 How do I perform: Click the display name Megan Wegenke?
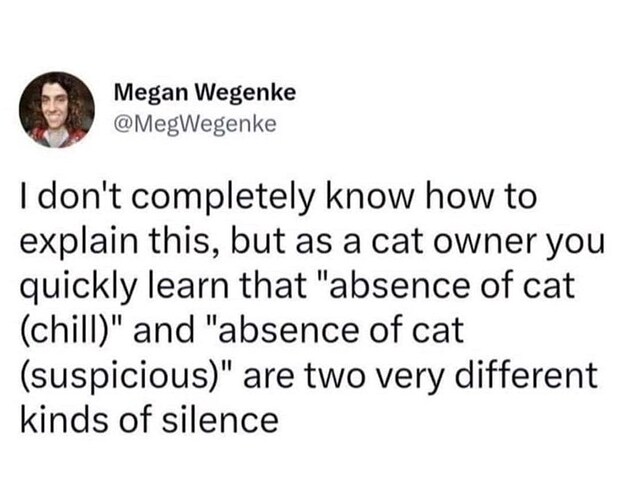(x=205, y=93)
